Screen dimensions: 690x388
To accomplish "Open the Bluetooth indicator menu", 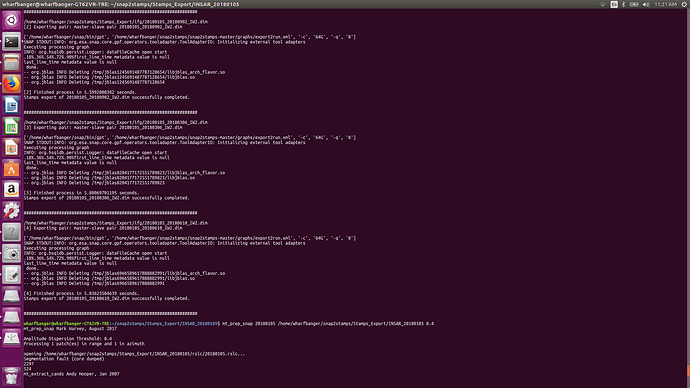I will coord(624,4).
